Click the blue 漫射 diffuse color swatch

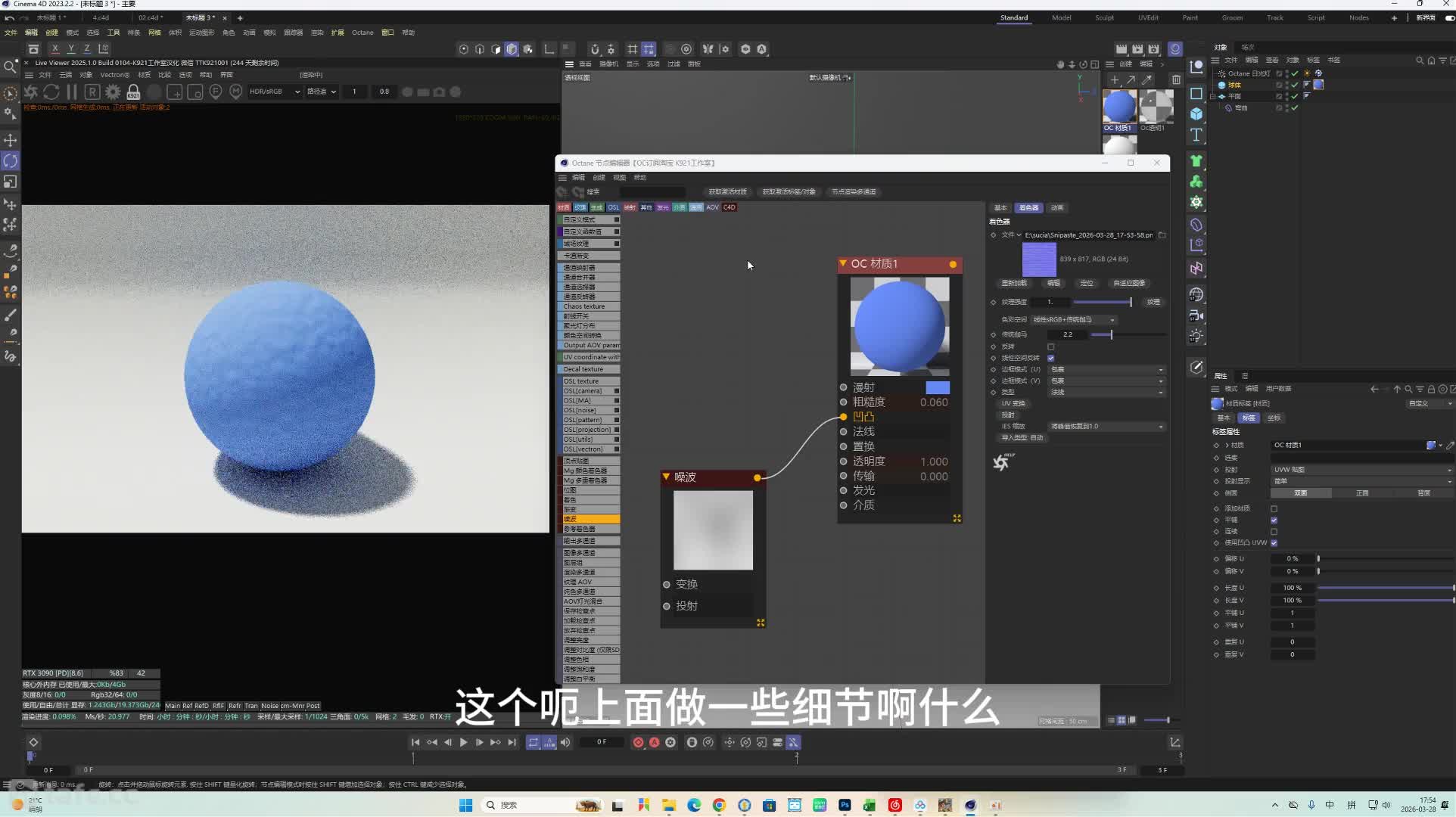point(938,387)
